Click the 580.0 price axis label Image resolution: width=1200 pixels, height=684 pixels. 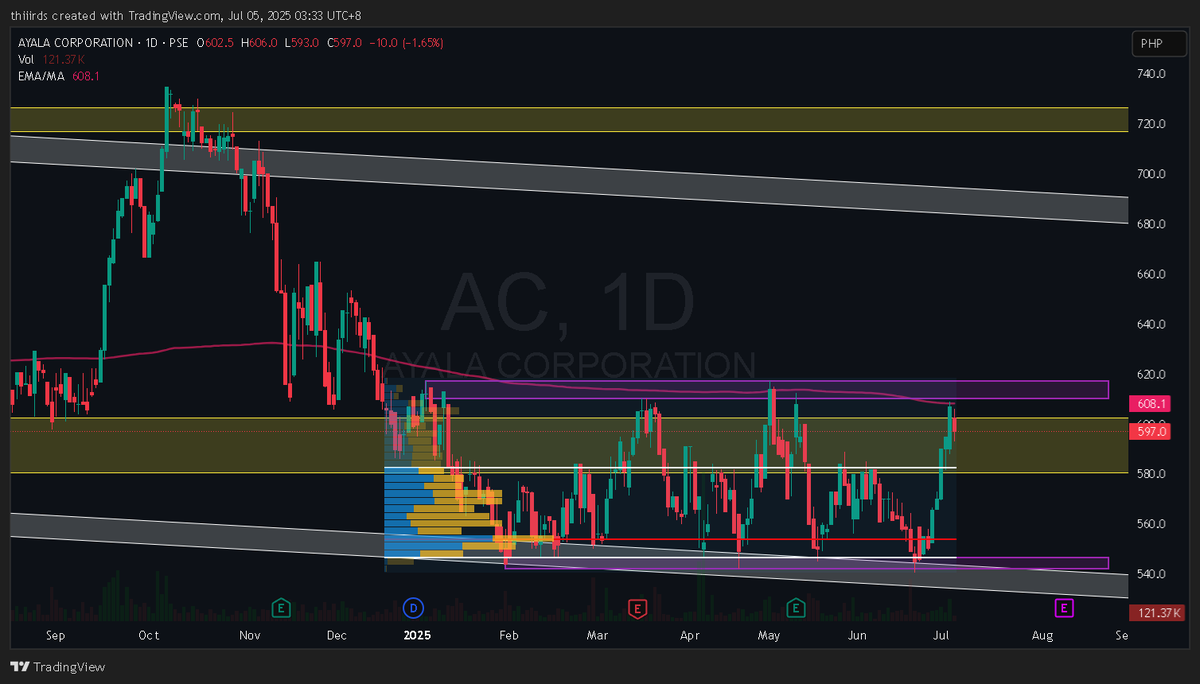1152,474
